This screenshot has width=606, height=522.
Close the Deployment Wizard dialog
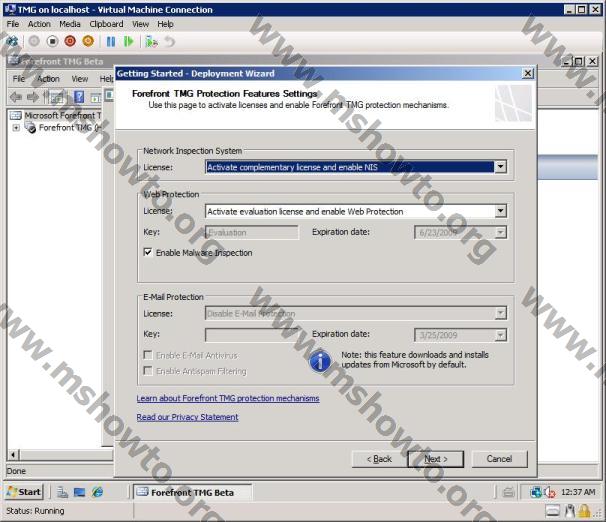(528, 73)
